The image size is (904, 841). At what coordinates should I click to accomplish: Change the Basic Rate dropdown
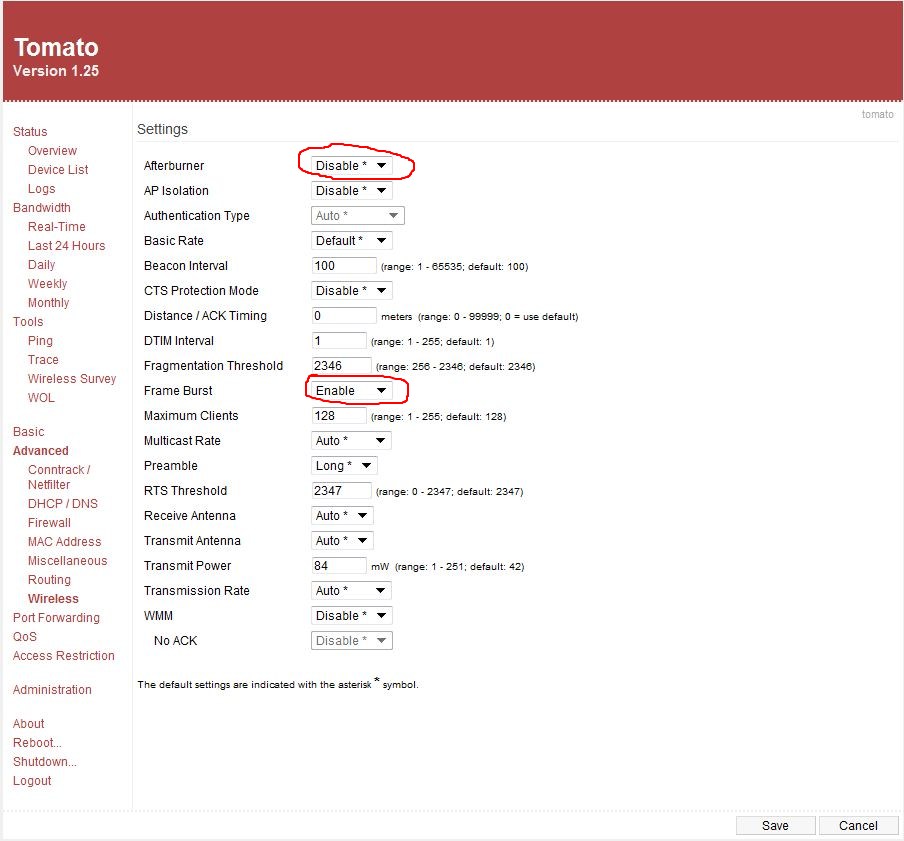(x=351, y=241)
